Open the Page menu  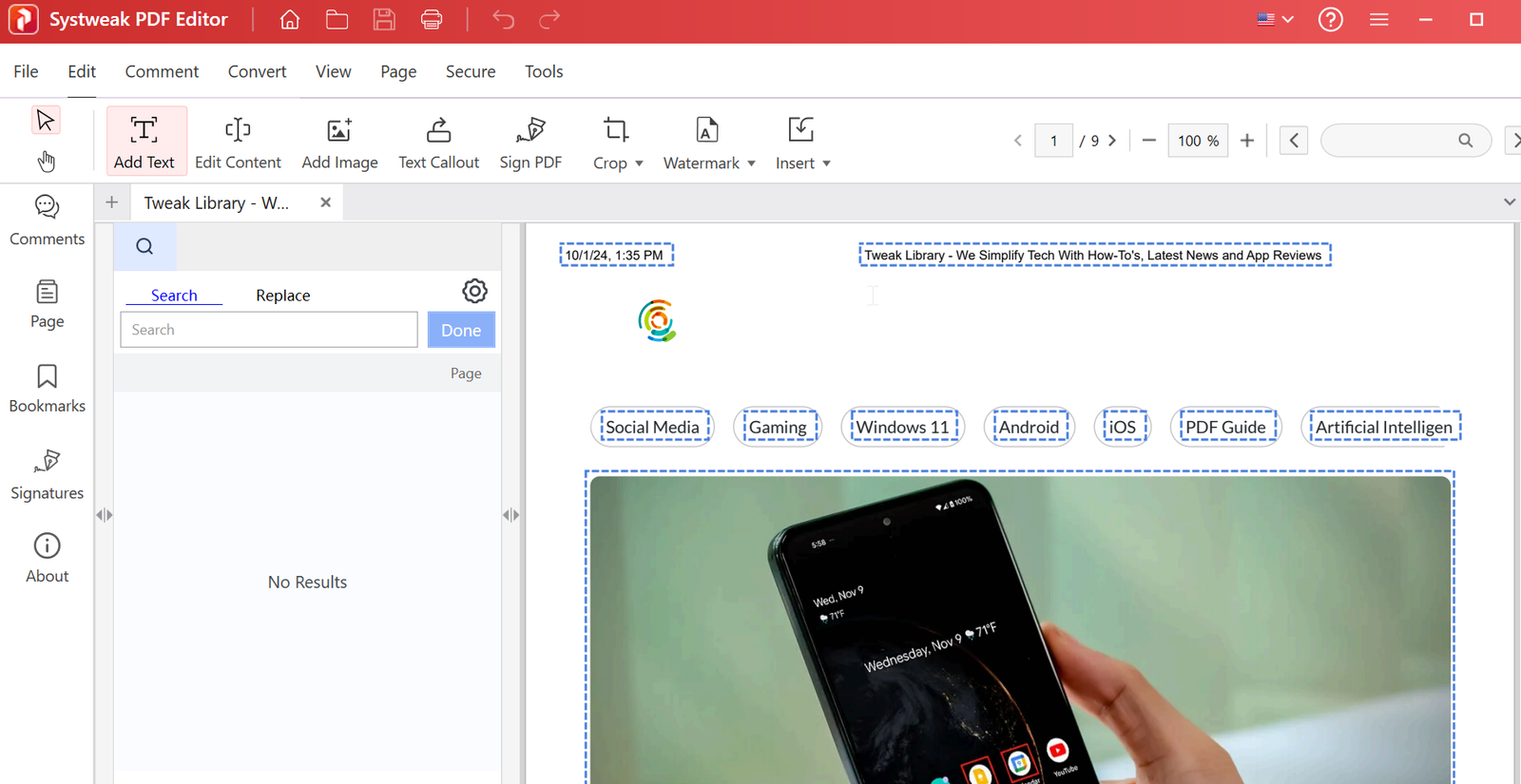click(398, 71)
